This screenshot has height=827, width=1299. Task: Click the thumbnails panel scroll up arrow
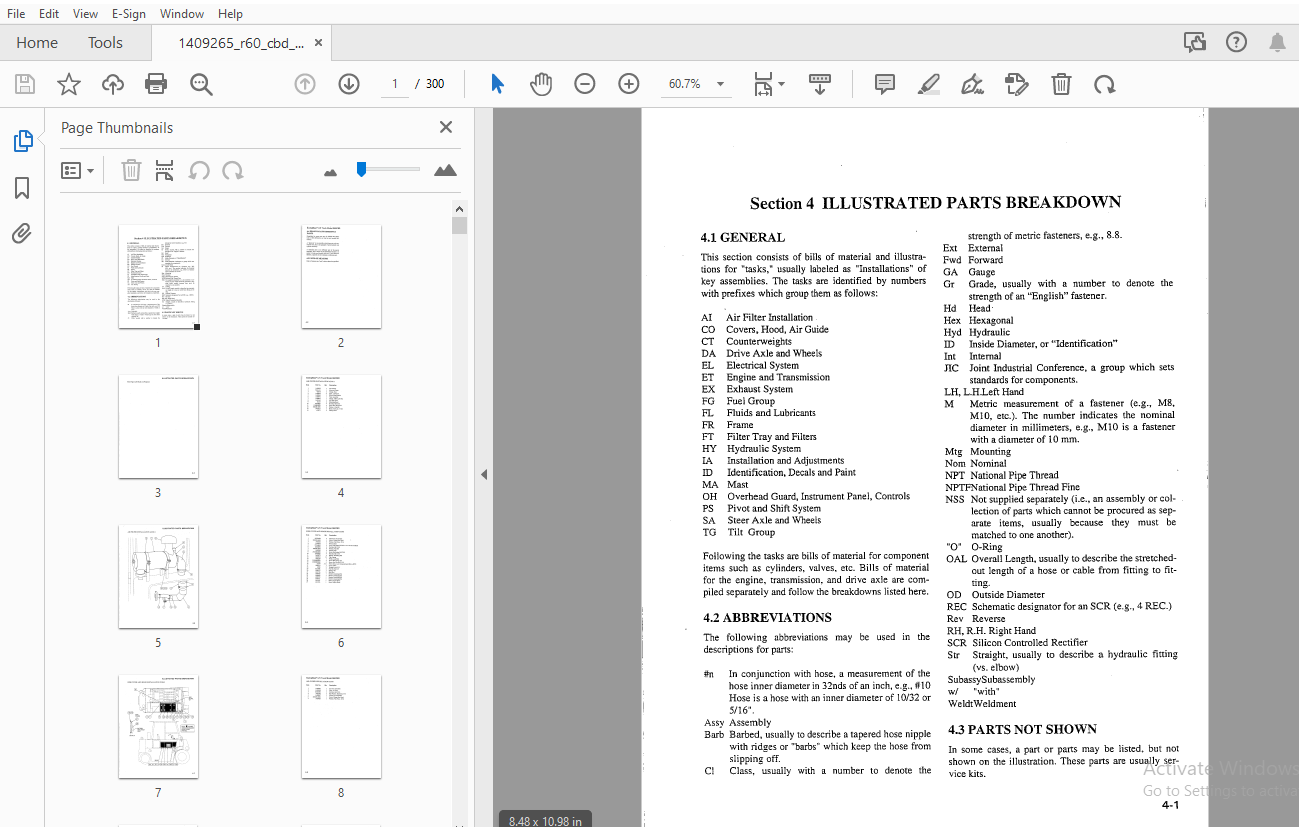(459, 209)
